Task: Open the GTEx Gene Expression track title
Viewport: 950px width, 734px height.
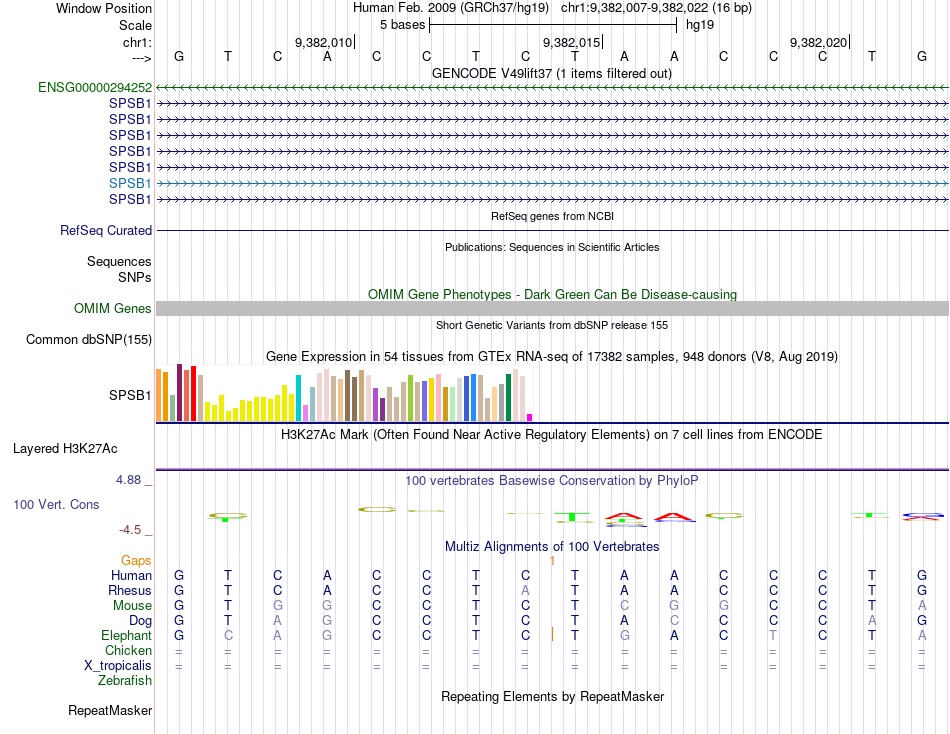Action: (x=552, y=356)
